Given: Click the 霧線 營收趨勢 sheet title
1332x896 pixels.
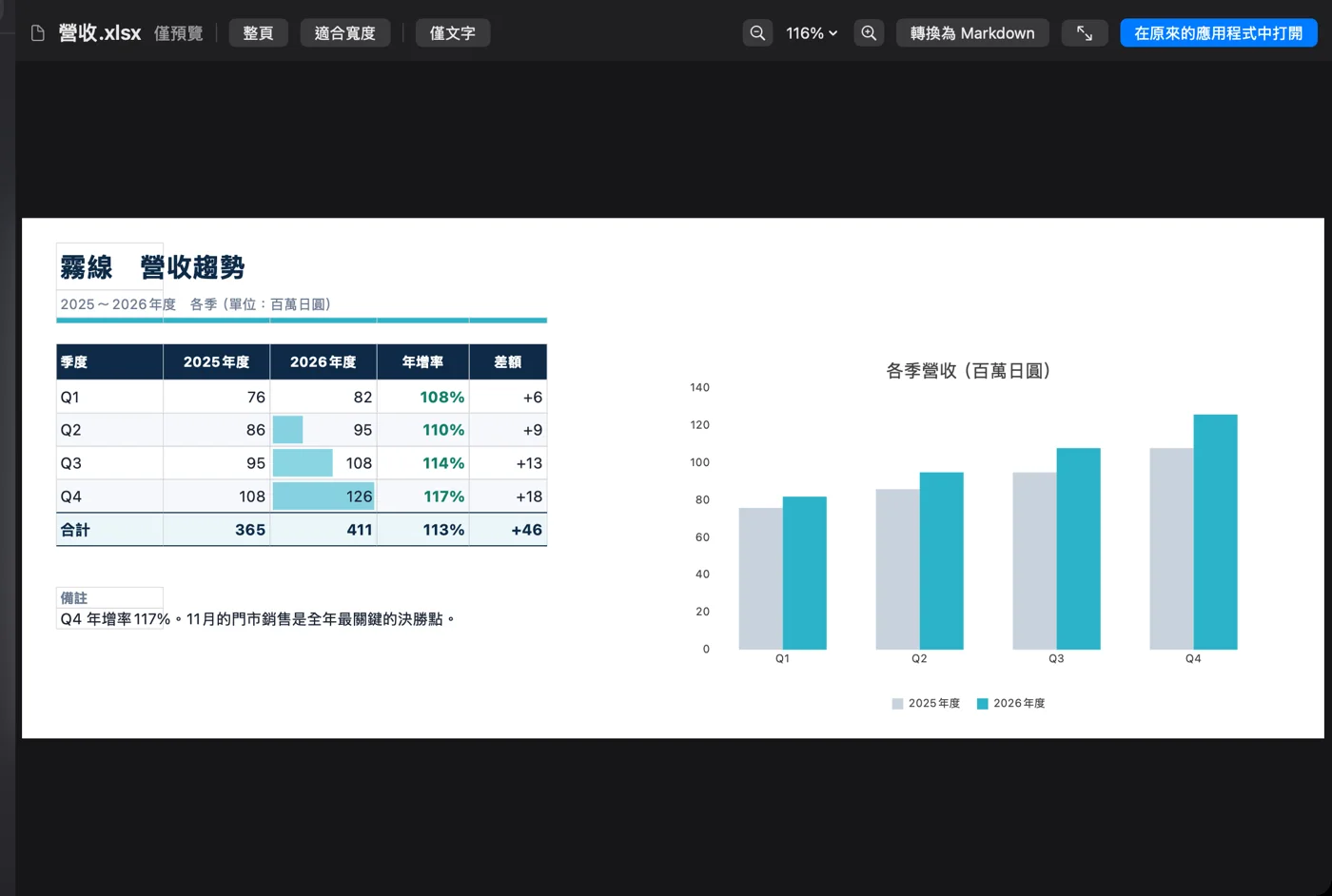Looking at the screenshot, I should (152, 267).
